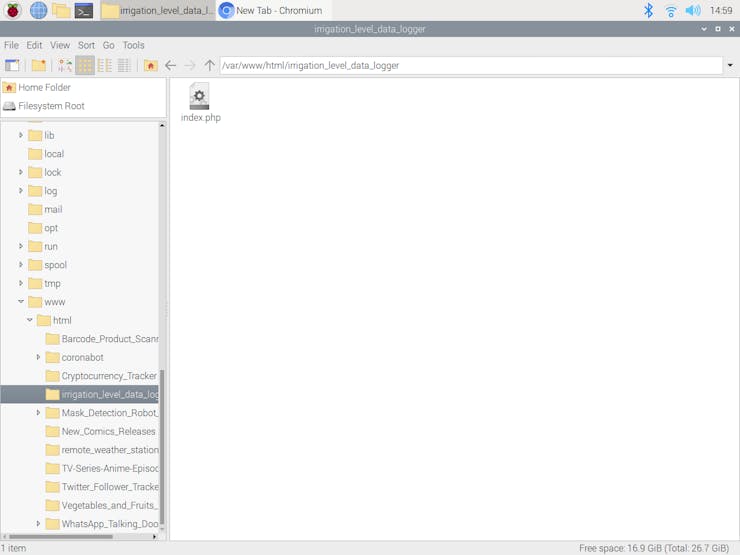Select the opt folder in tree
This screenshot has height=555, width=740.
(x=43, y=228)
